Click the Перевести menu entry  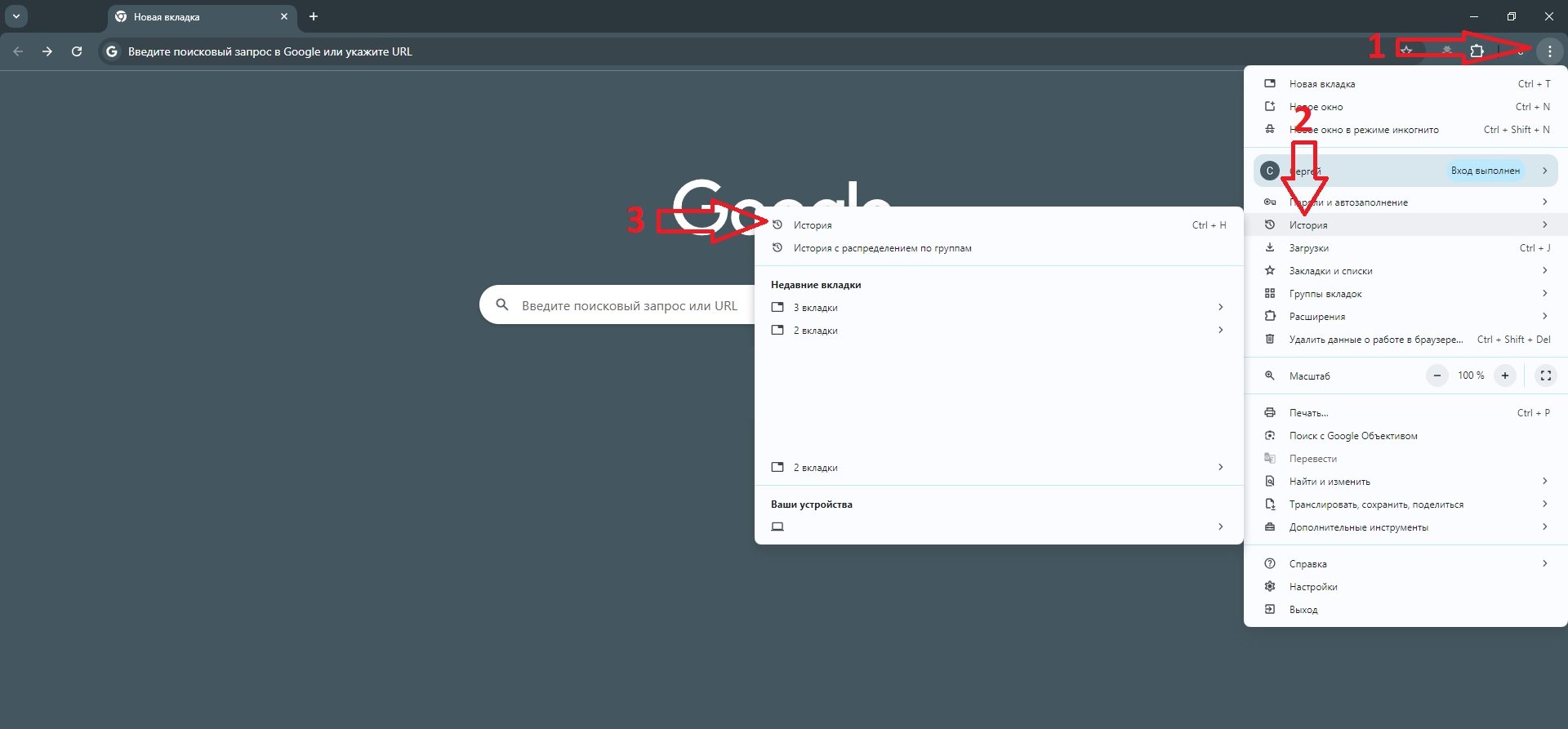point(1405,458)
